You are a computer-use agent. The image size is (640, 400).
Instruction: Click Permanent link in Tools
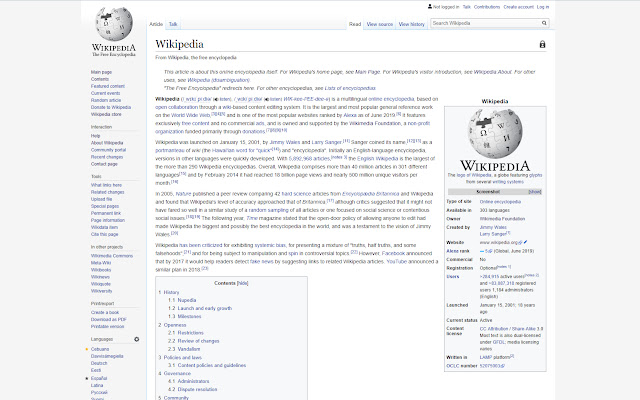106,213
